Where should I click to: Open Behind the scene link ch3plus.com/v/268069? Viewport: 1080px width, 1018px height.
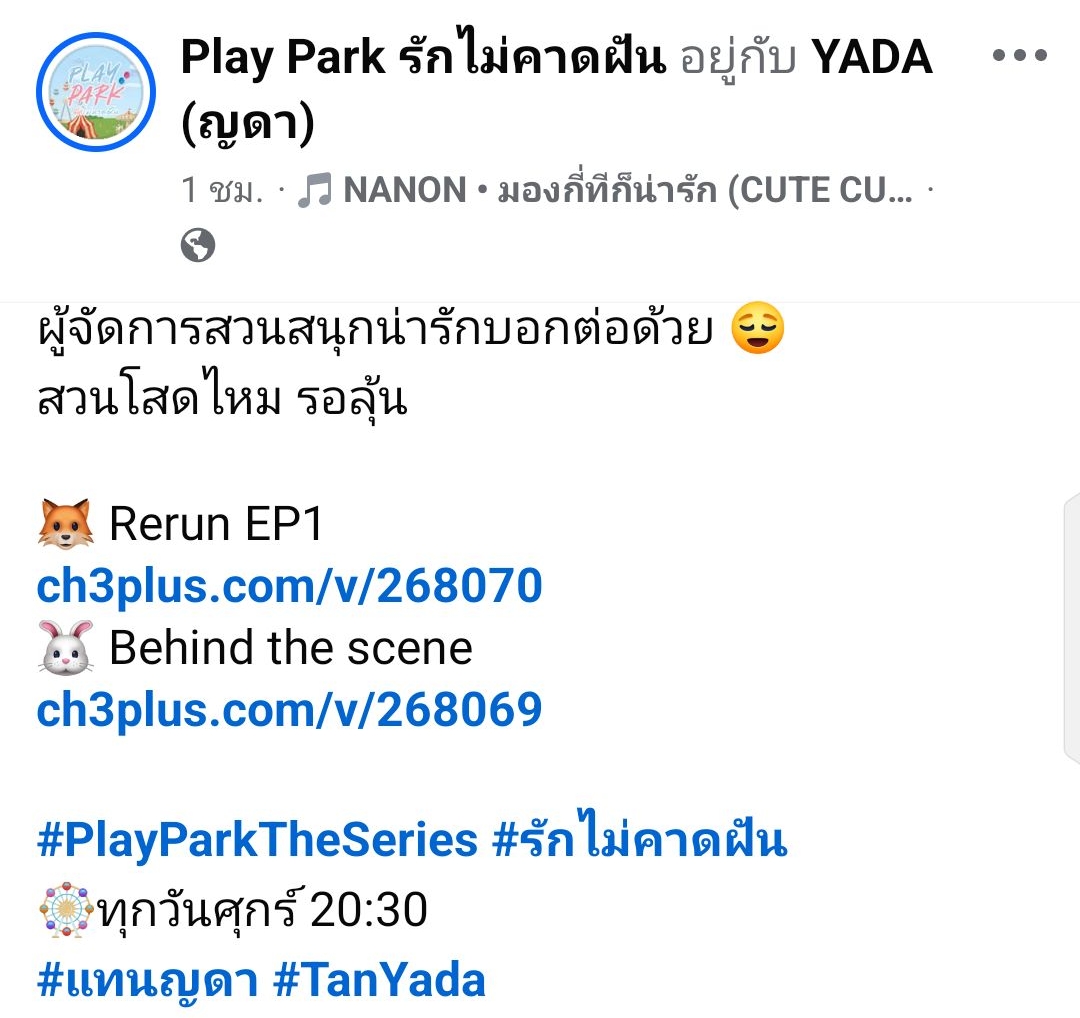click(289, 709)
